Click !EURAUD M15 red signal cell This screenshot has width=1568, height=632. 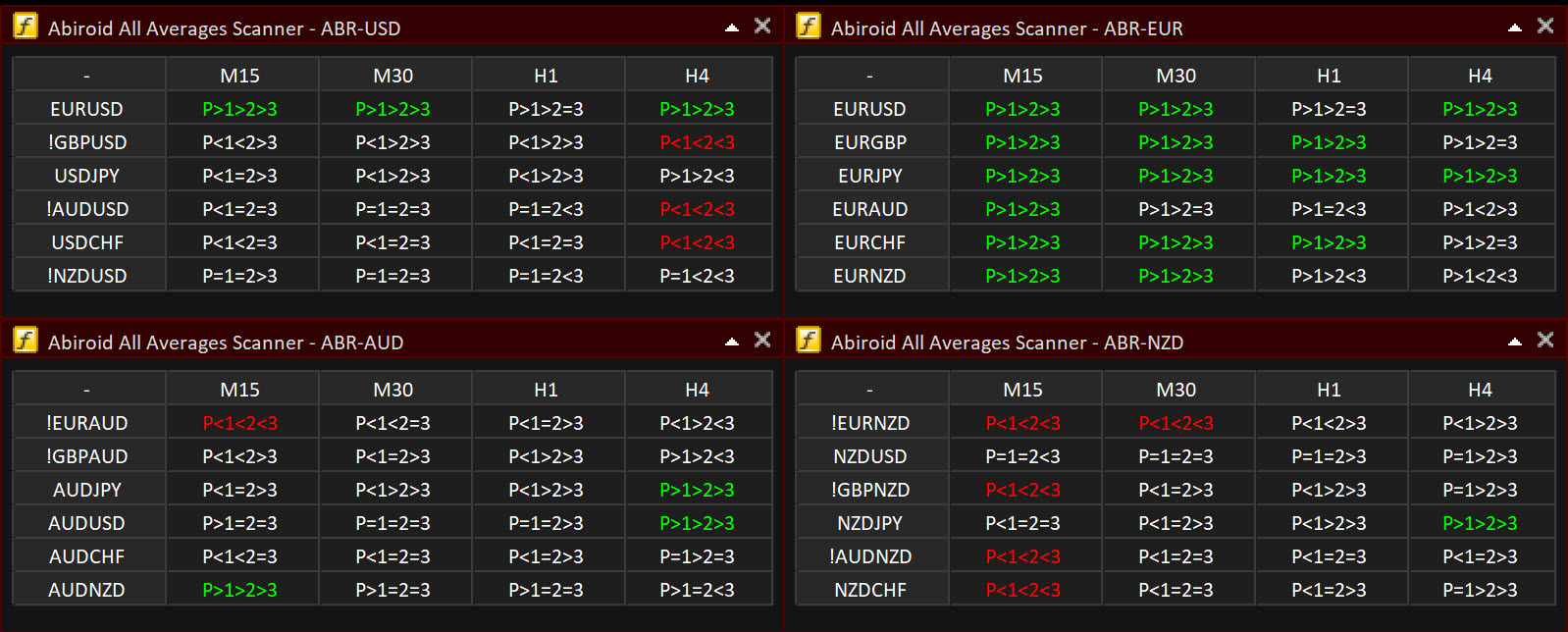[x=240, y=423]
